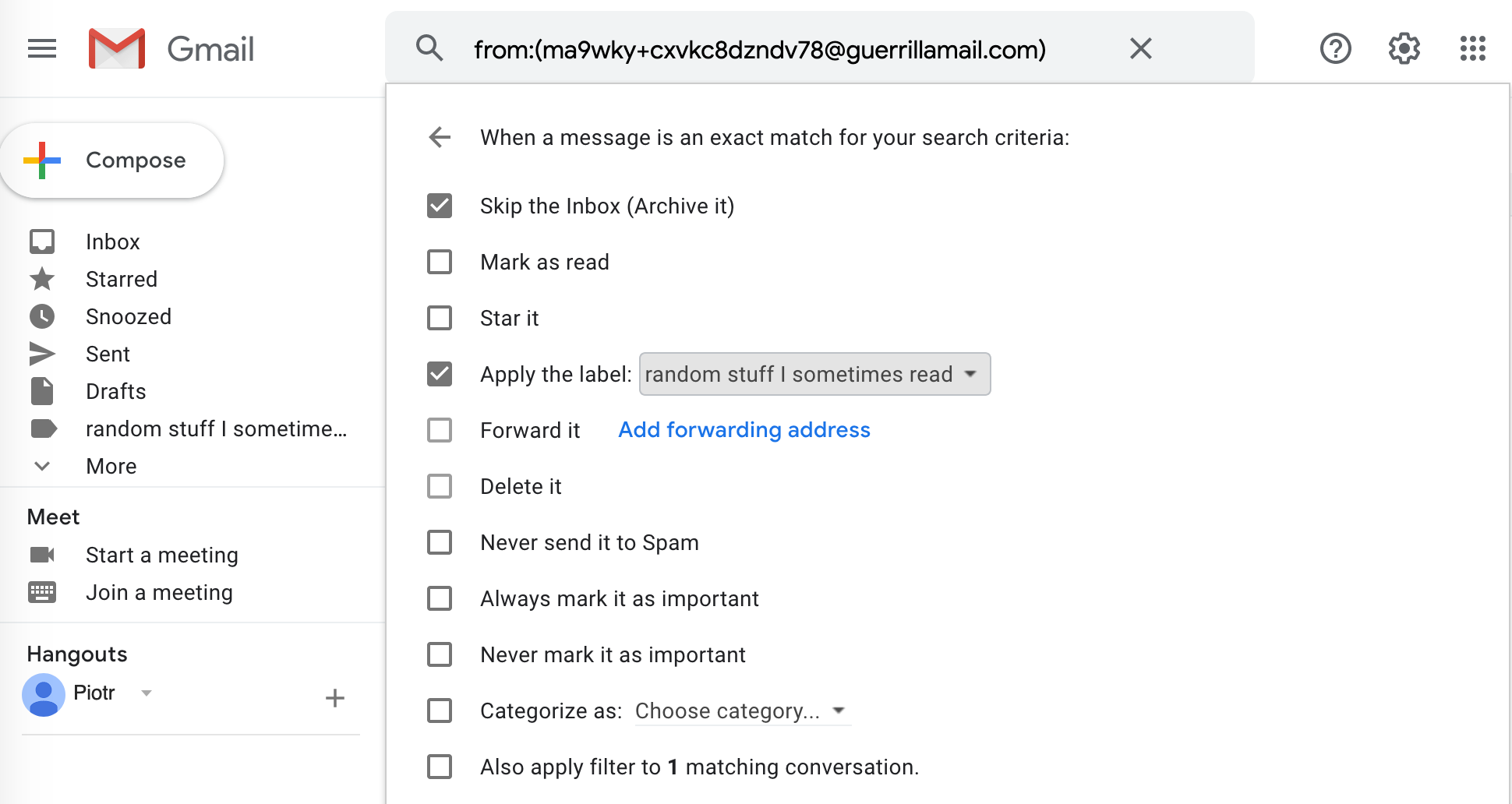Screen dimensions: 1512x804
Task: Click Add forwarding address link
Action: 744,430
